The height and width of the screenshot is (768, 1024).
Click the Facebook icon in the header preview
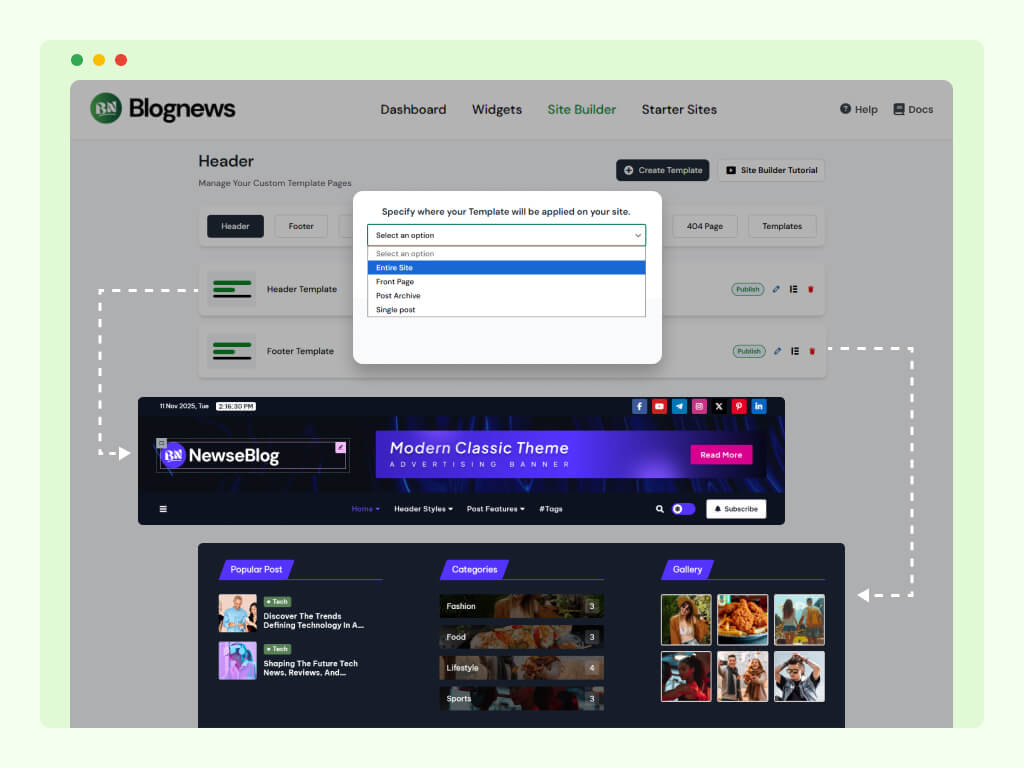(639, 406)
